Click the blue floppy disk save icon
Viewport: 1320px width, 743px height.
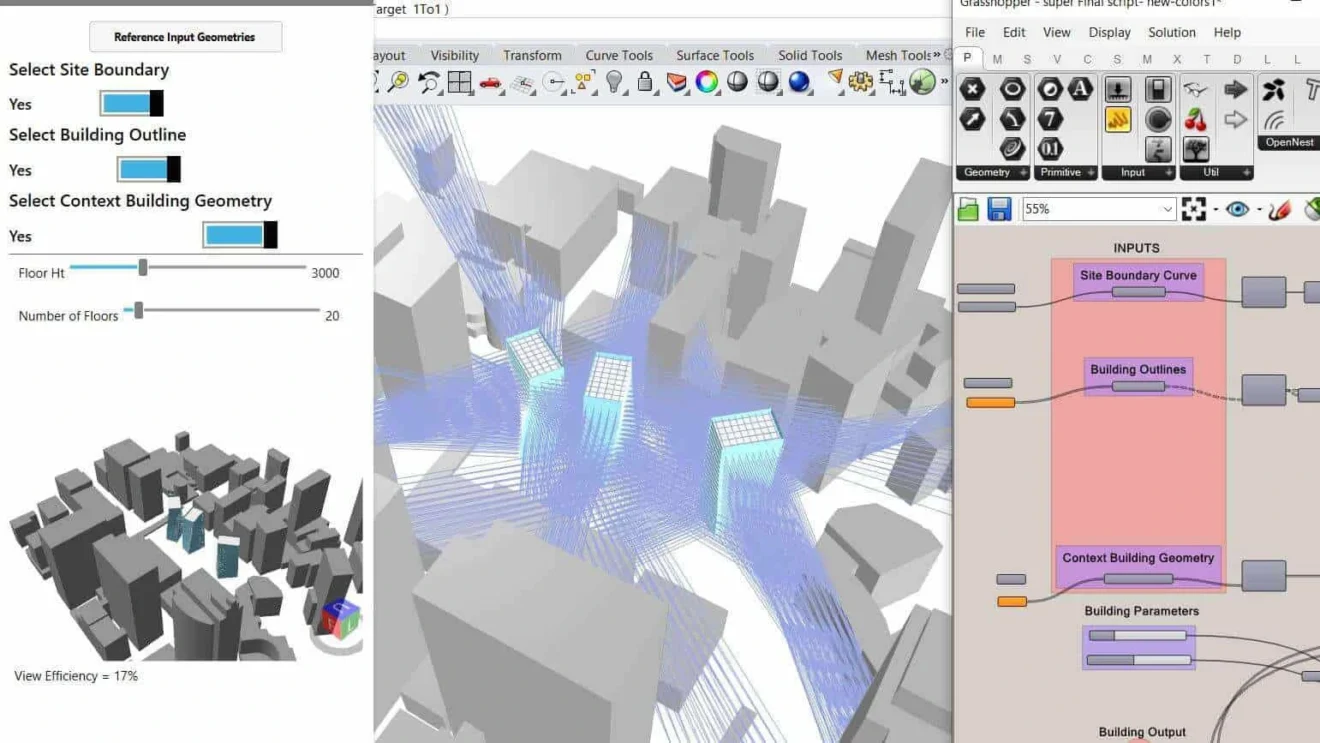pyautogui.click(x=999, y=209)
